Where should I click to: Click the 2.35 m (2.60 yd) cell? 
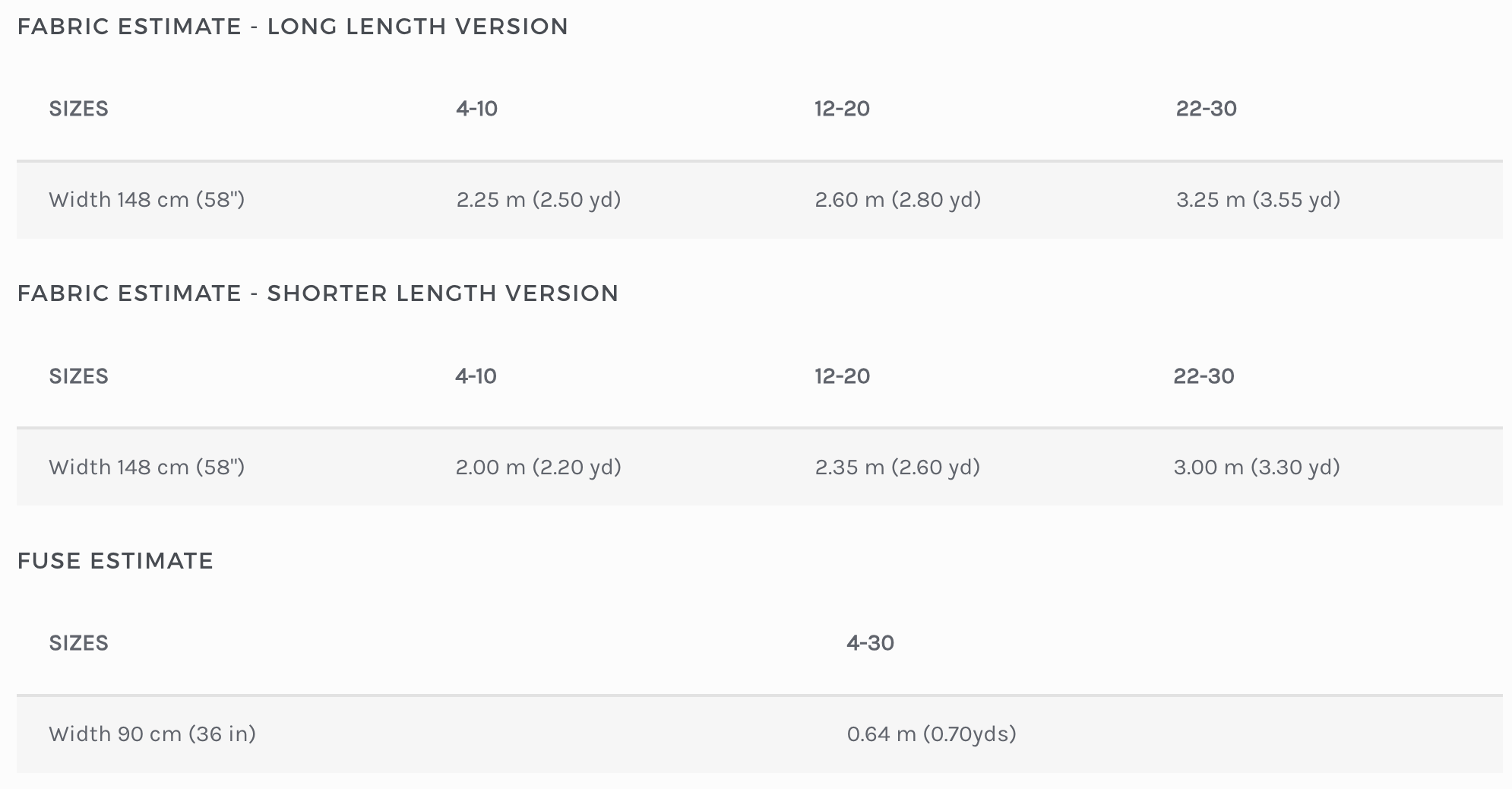coord(897,467)
